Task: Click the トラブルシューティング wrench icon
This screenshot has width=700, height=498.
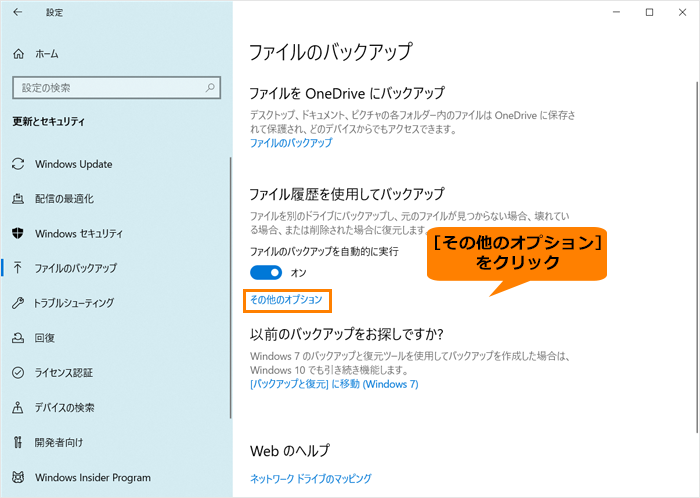Action: (18, 303)
